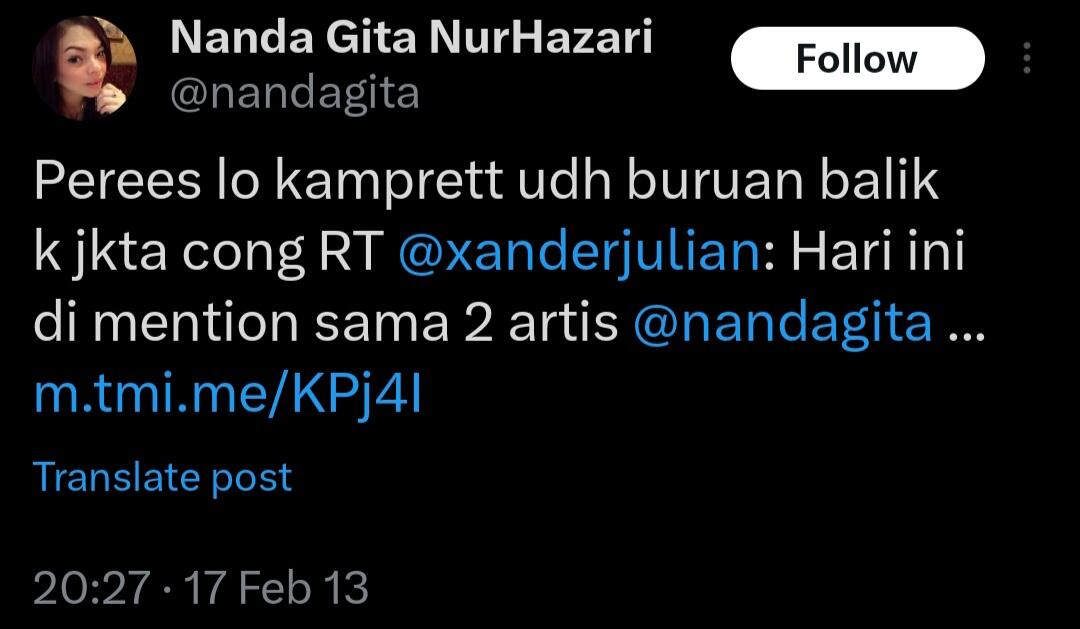Click the "di mention sama 2 artis" text
1080x629 pixels.
click(326, 324)
